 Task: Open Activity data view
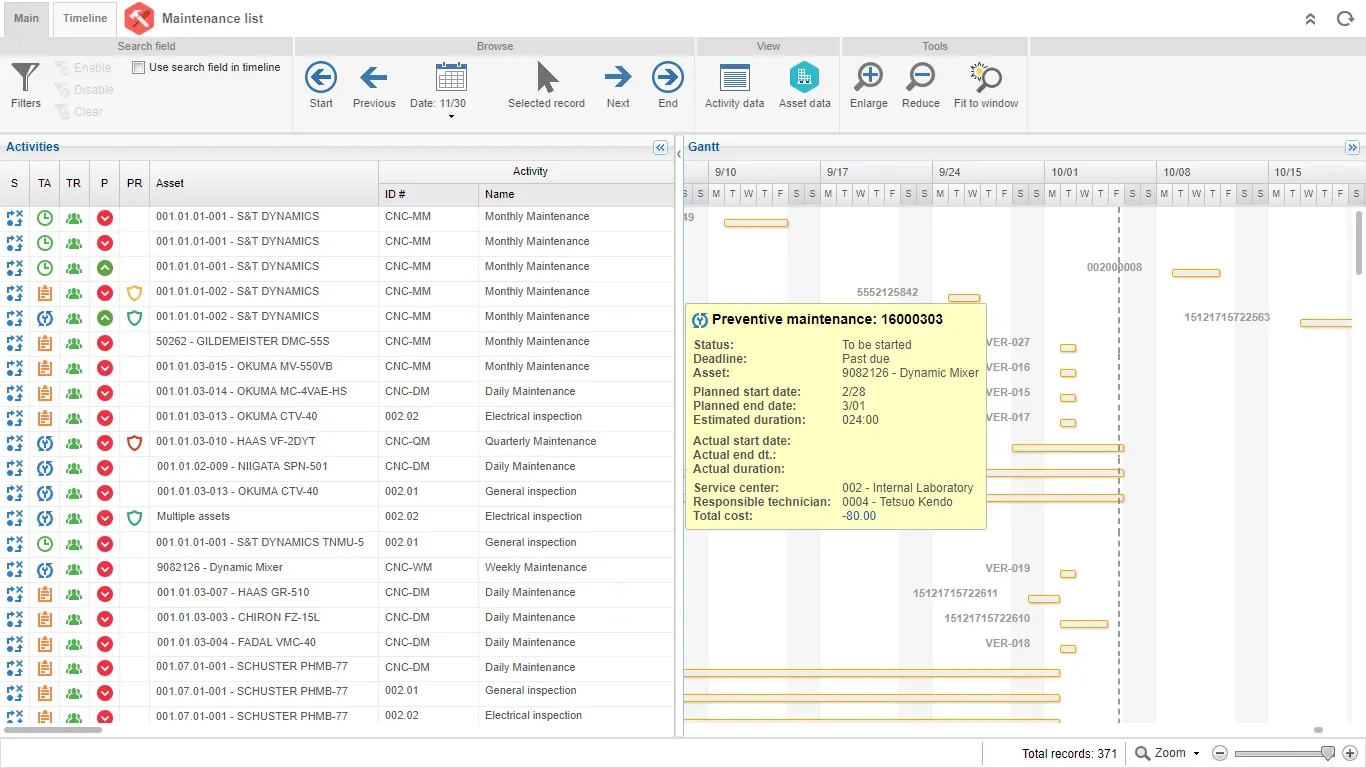[x=734, y=85]
